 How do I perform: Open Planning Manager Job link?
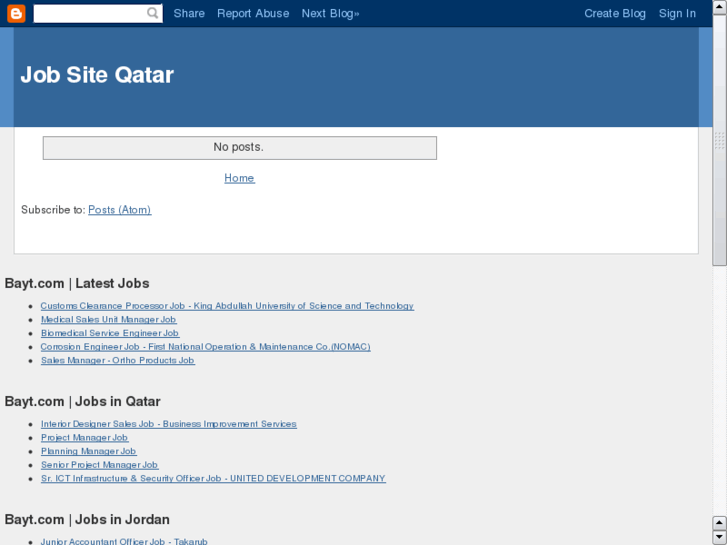coord(89,451)
